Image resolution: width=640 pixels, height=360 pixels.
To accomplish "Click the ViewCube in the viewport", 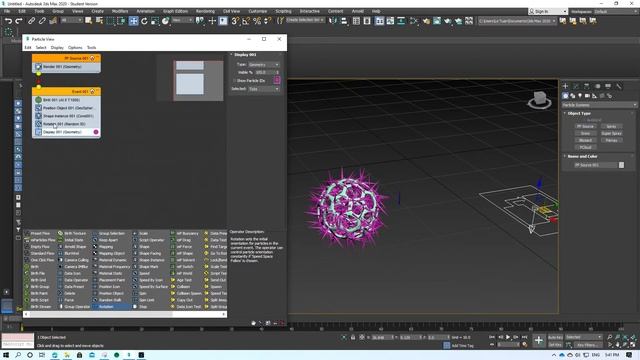I will tap(540, 99).
